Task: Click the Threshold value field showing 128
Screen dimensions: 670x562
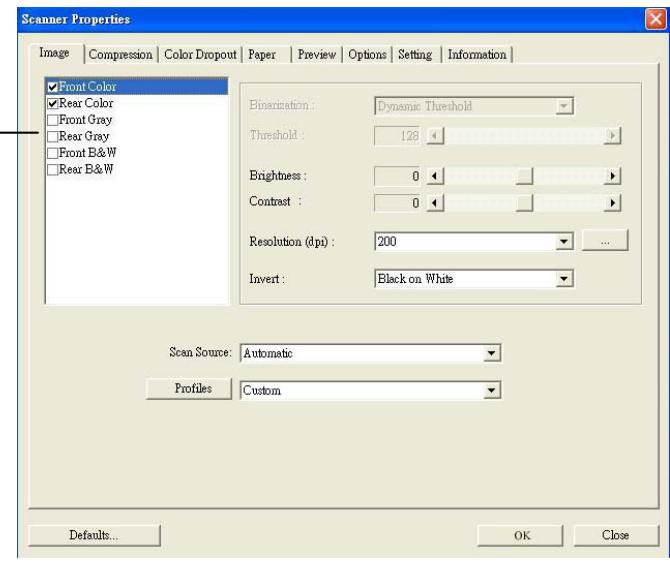Action: tap(397, 136)
